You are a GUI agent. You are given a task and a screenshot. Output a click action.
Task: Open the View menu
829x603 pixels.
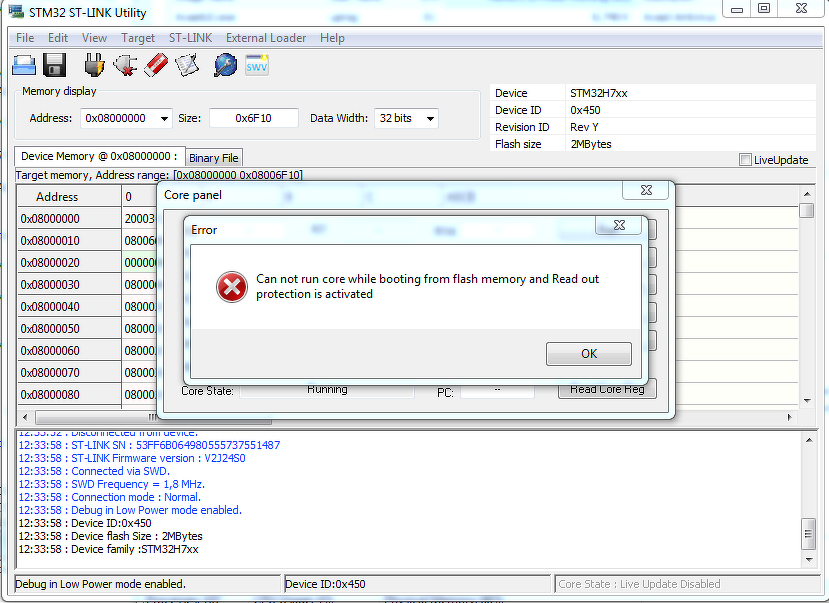pos(94,38)
